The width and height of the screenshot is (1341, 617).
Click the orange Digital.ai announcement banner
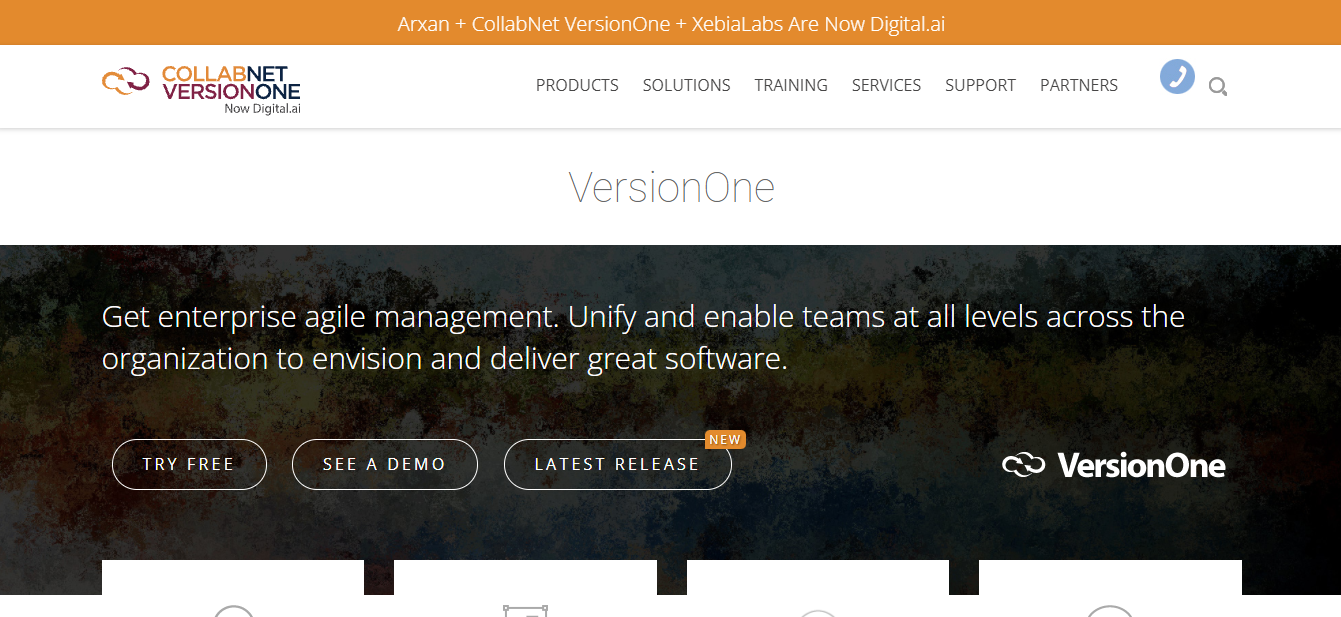tap(670, 23)
